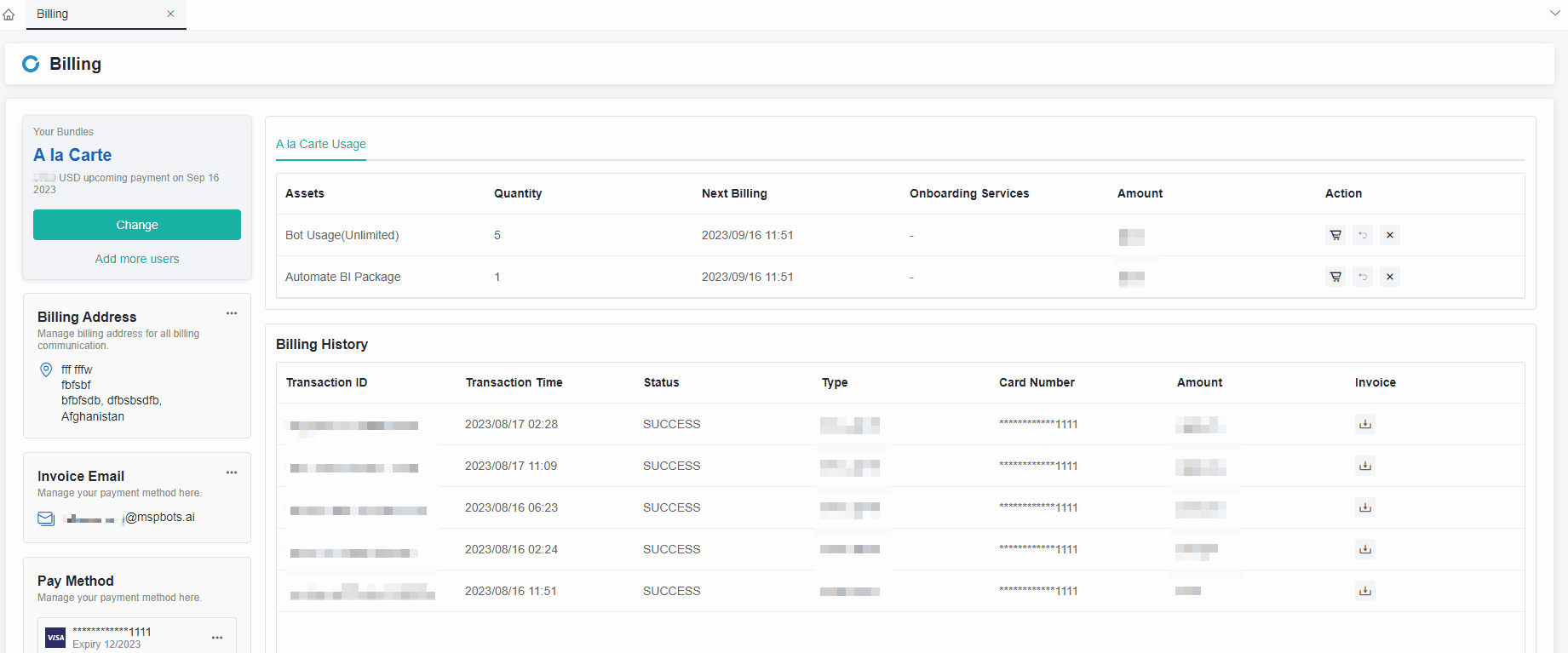Click the Add more users link
This screenshot has height=653, width=1568.
coord(137,259)
